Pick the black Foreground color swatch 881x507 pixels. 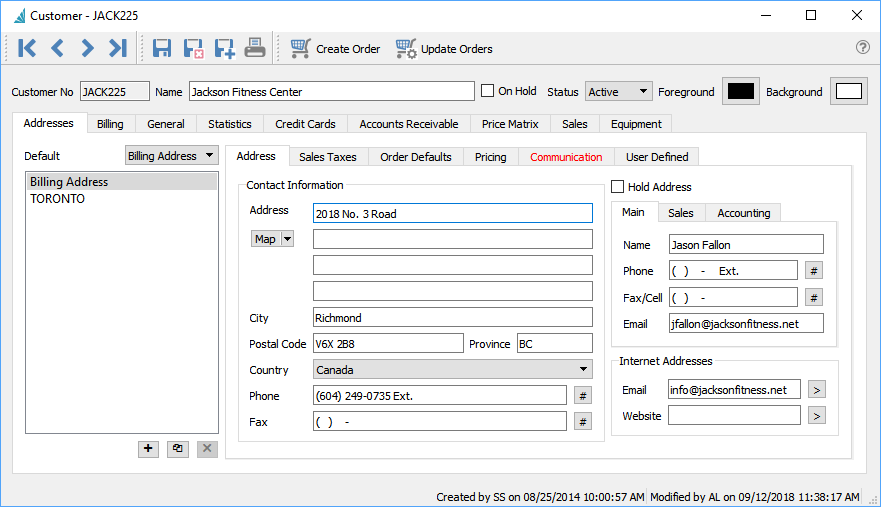(741, 91)
